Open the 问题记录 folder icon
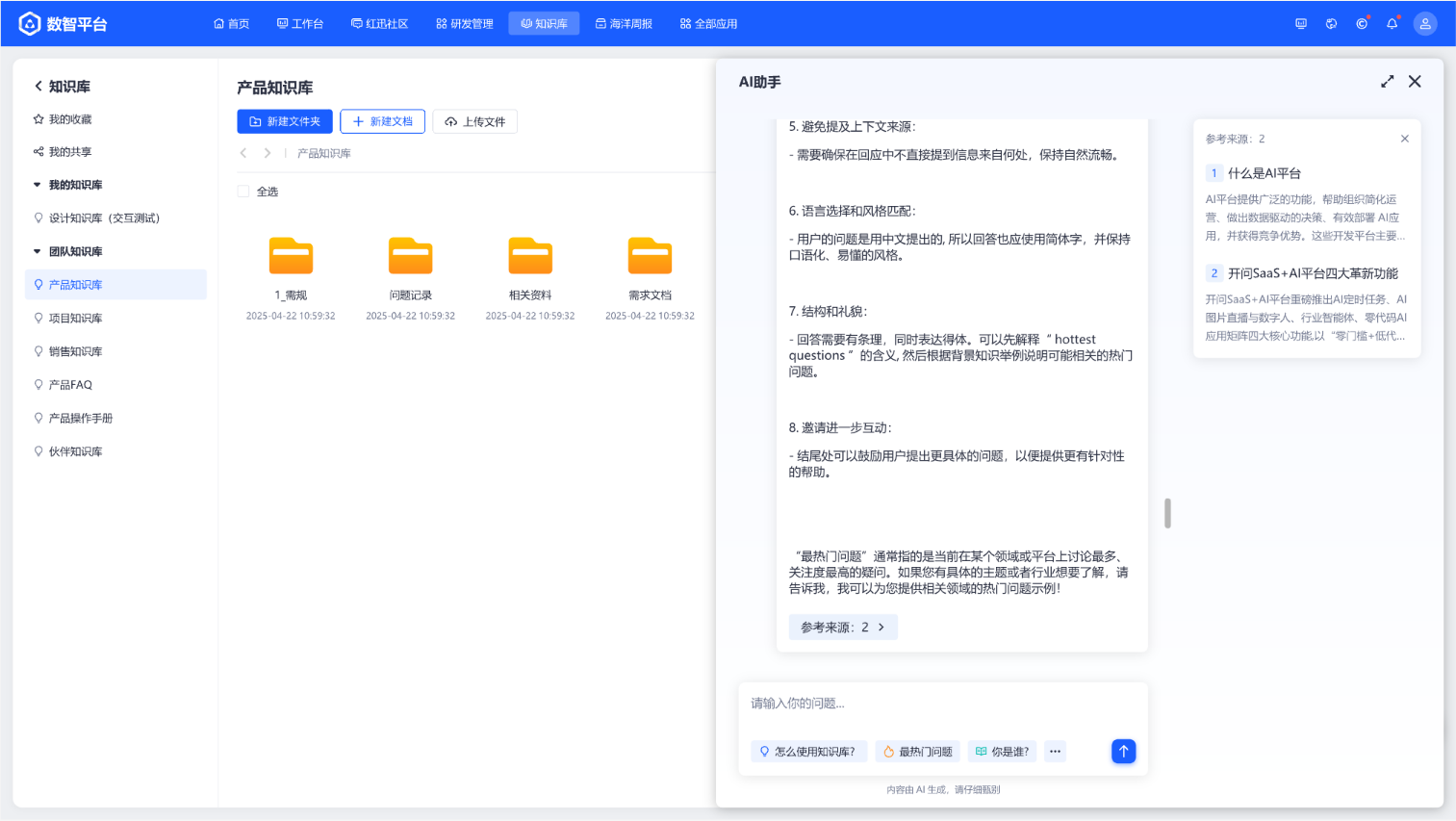The width and height of the screenshot is (1456, 821). 411,256
